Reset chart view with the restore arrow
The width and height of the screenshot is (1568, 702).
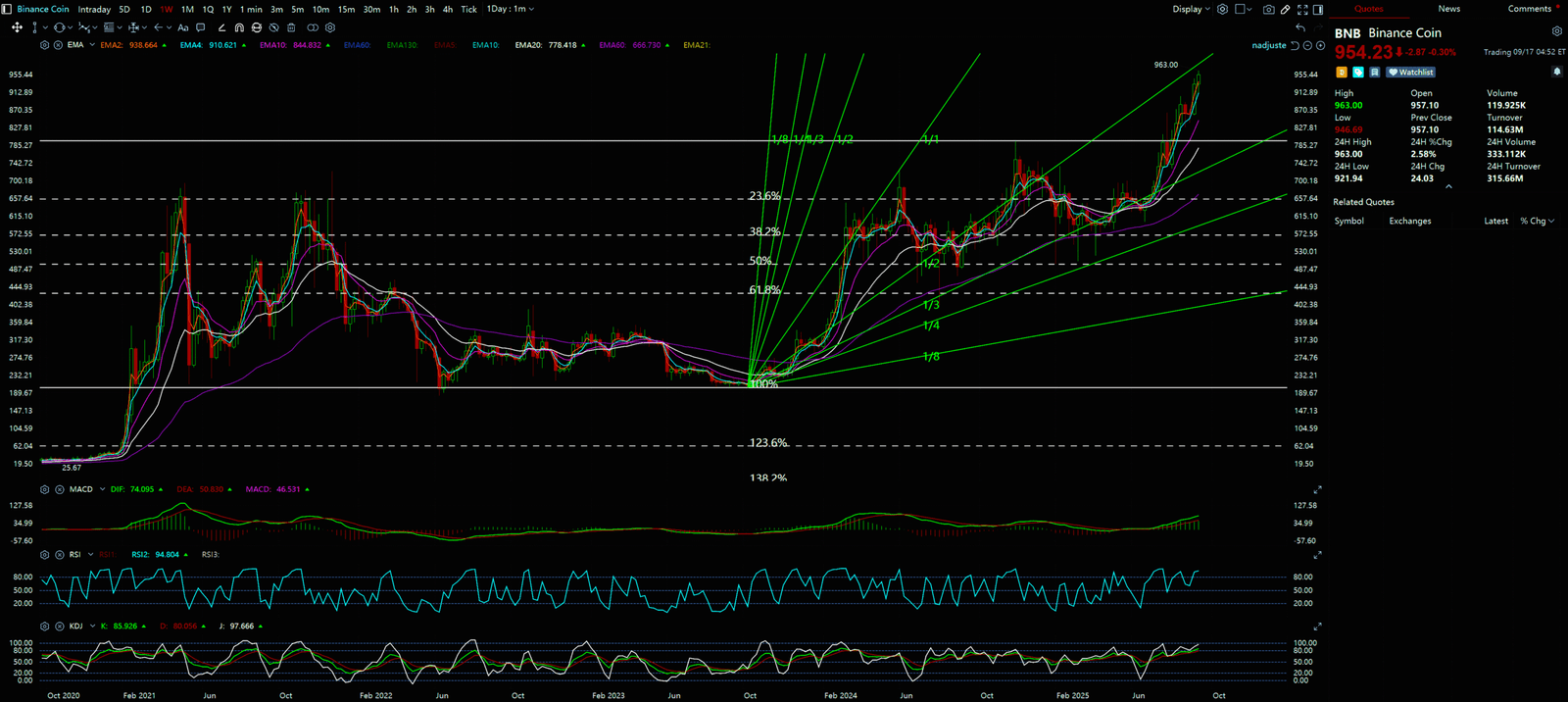1295,45
